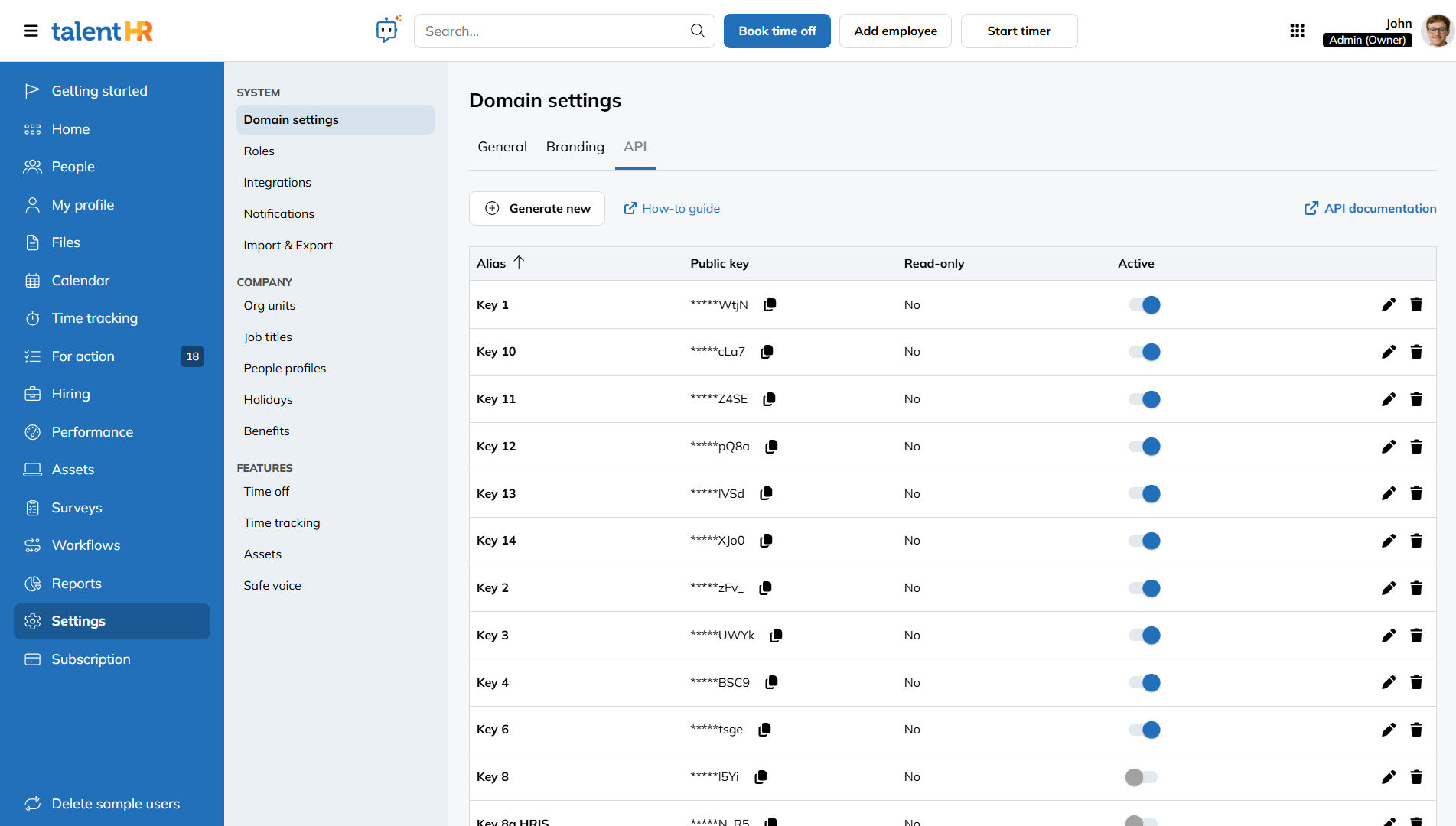Screen dimensions: 1456x826
Task: Edit Key 3 with pencil icon
Action: pyautogui.click(x=1389, y=636)
